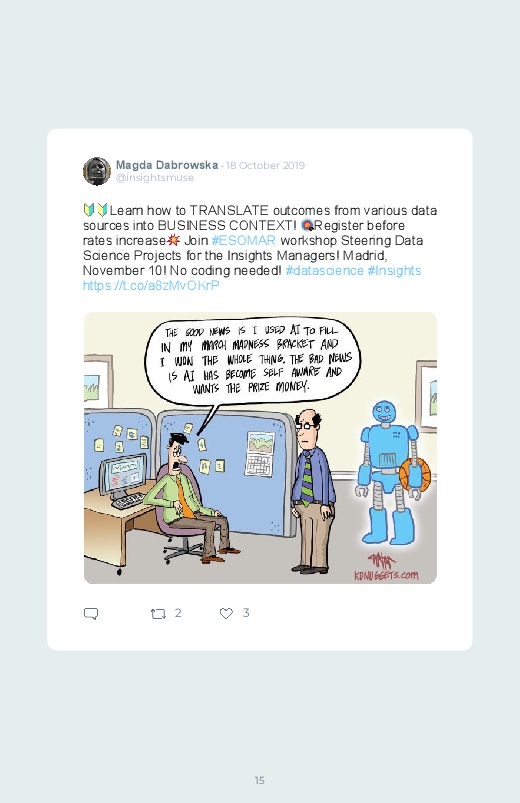Click the Magda Dabrowska display name
This screenshot has height=803, width=520.
[167, 165]
